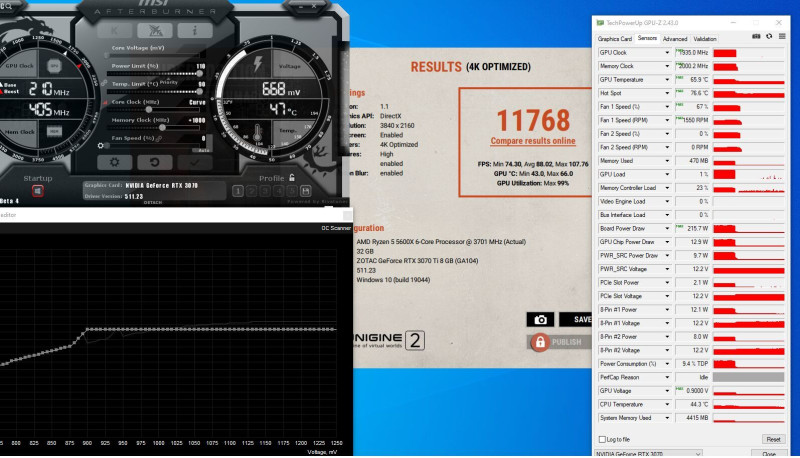Toggle the link icon beside Temp. Limit
Screen dimensions: 800x458
104,83
